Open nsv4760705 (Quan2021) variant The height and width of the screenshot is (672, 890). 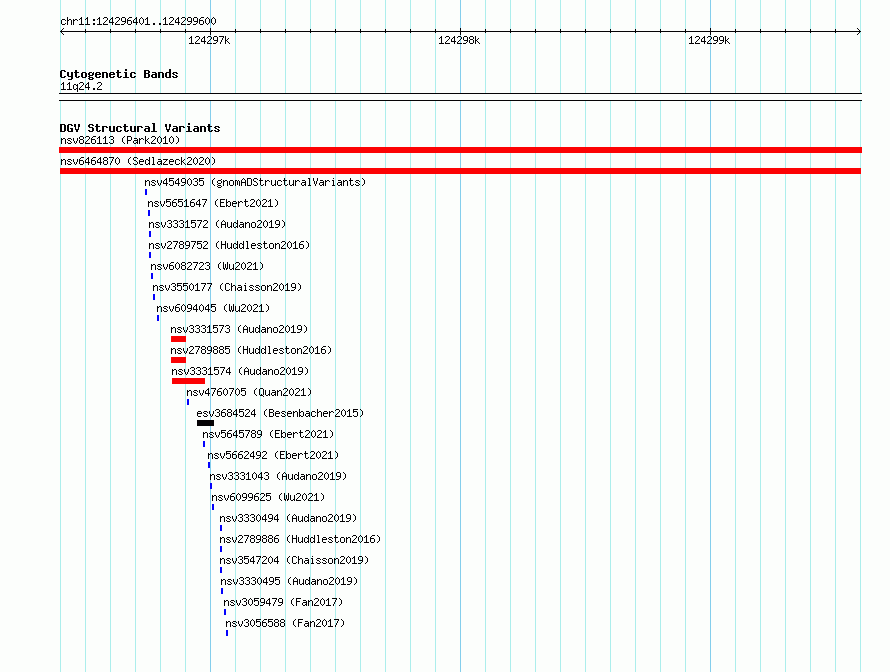point(249,392)
